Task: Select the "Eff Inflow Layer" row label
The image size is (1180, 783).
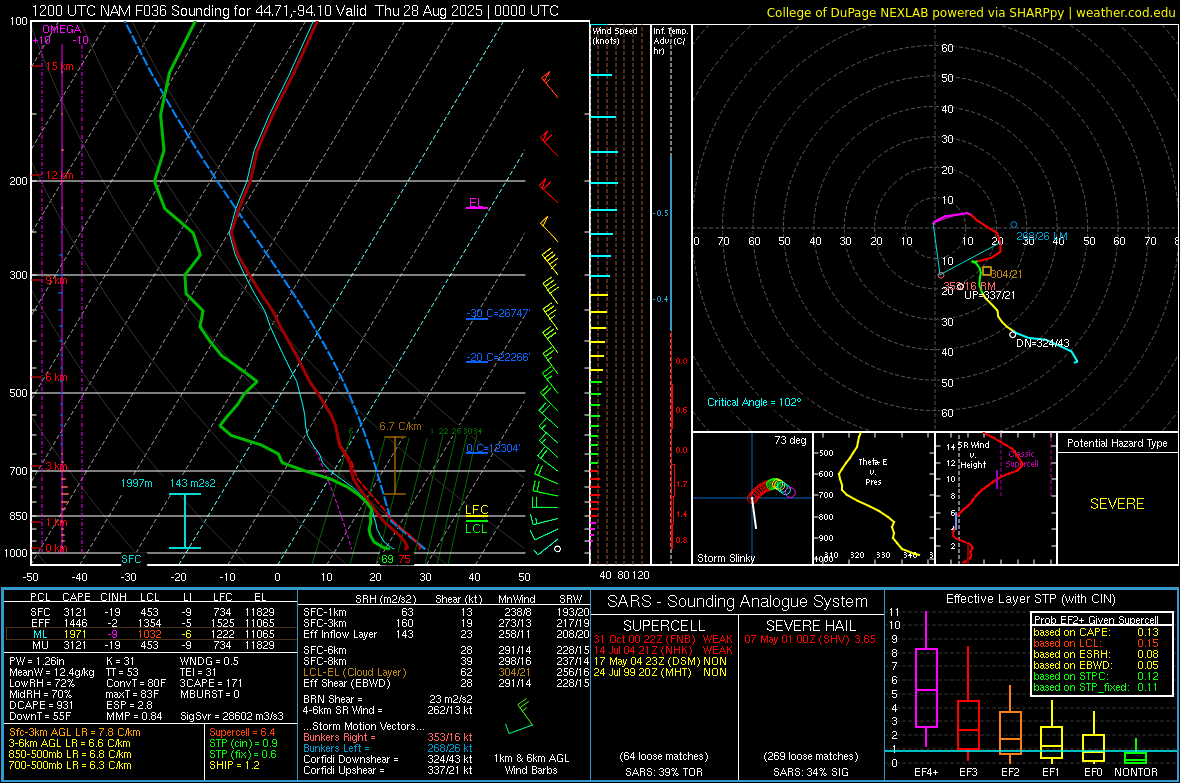Action: tap(340, 634)
